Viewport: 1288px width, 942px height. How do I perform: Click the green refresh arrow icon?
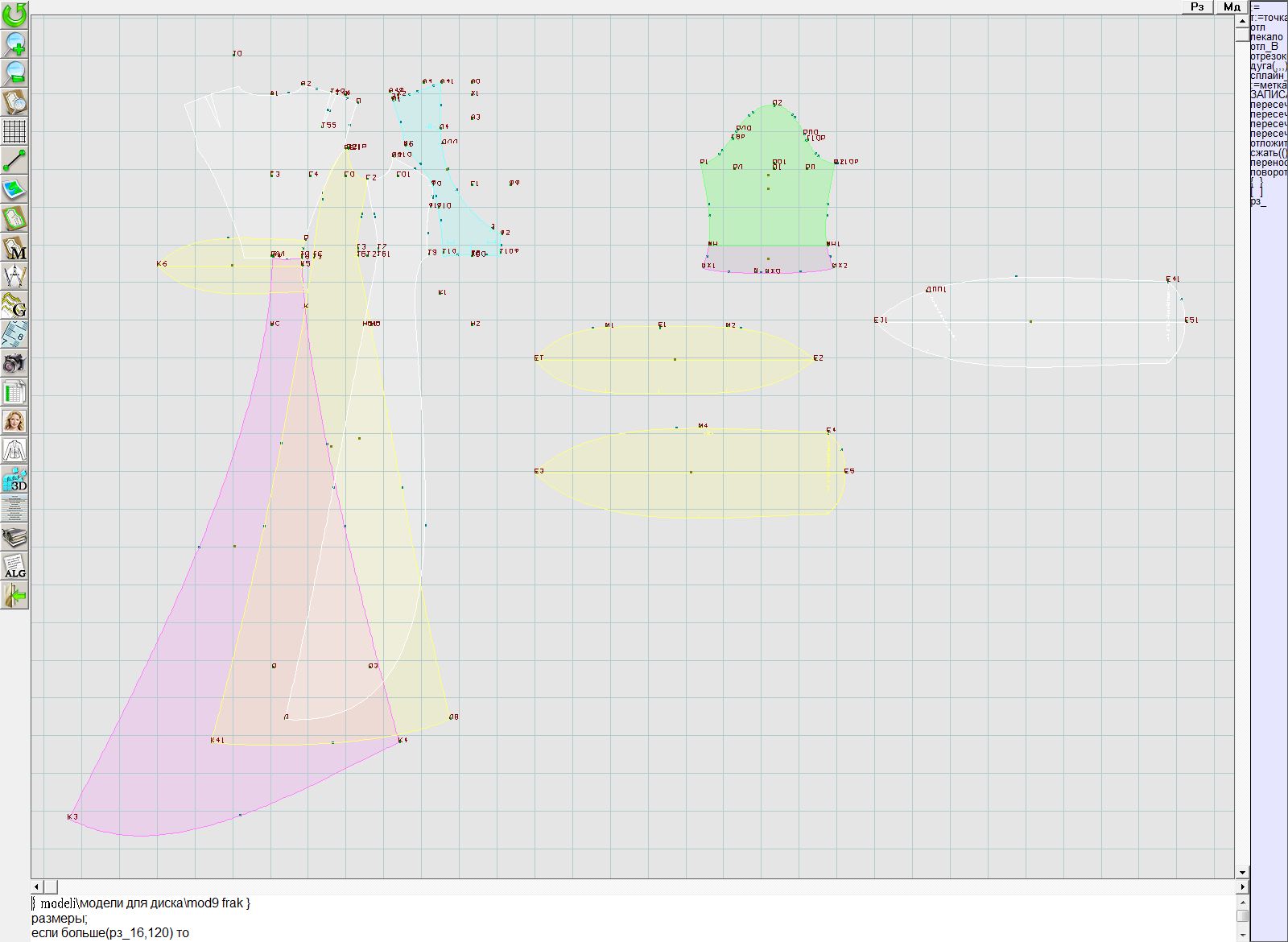click(x=14, y=14)
